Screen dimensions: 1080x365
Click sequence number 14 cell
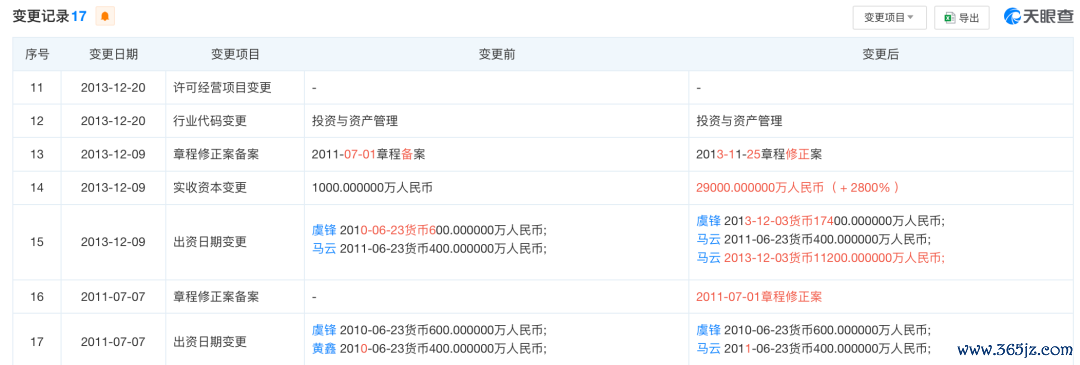[x=37, y=187]
